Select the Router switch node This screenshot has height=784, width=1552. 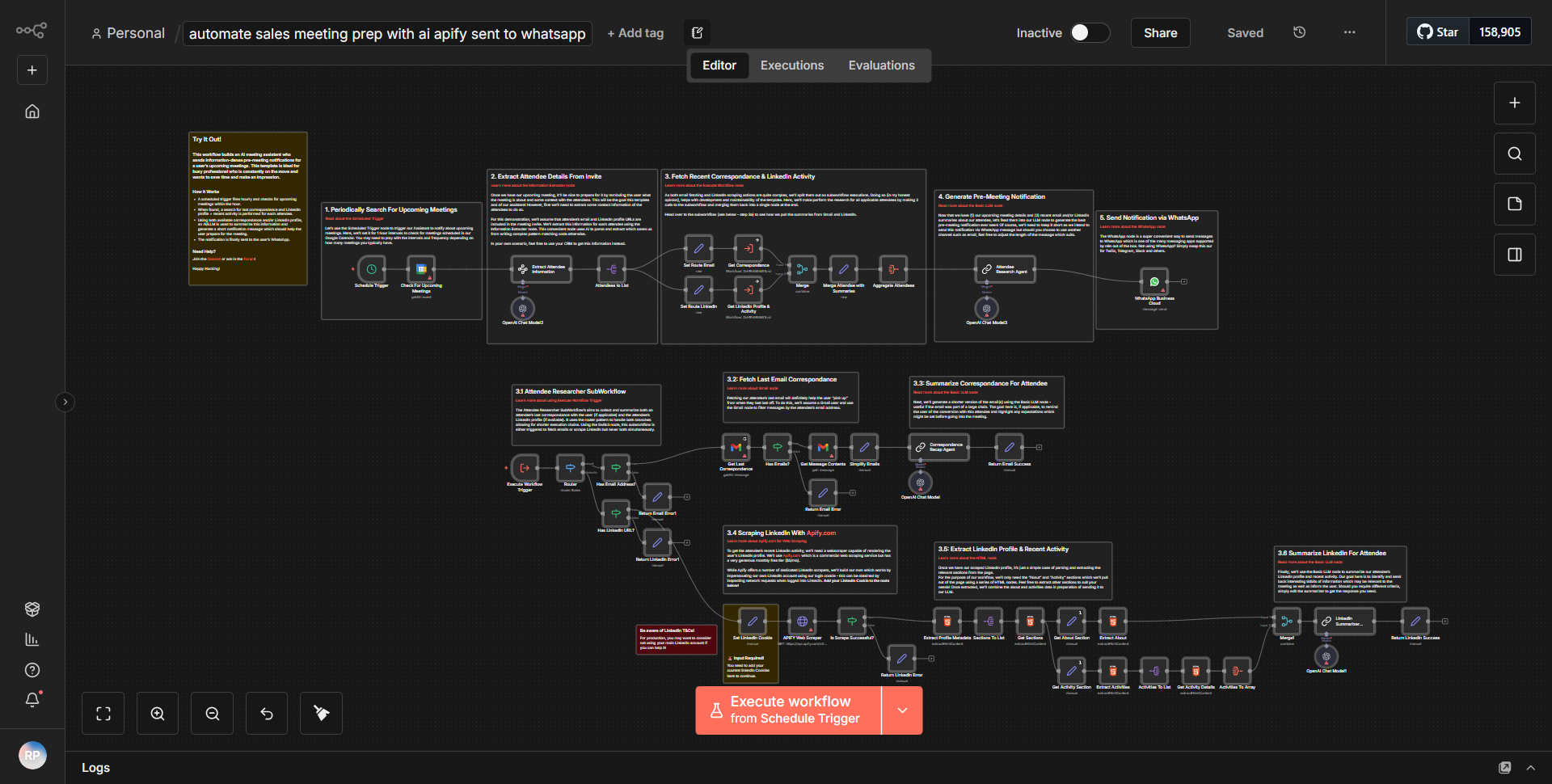pyautogui.click(x=570, y=467)
